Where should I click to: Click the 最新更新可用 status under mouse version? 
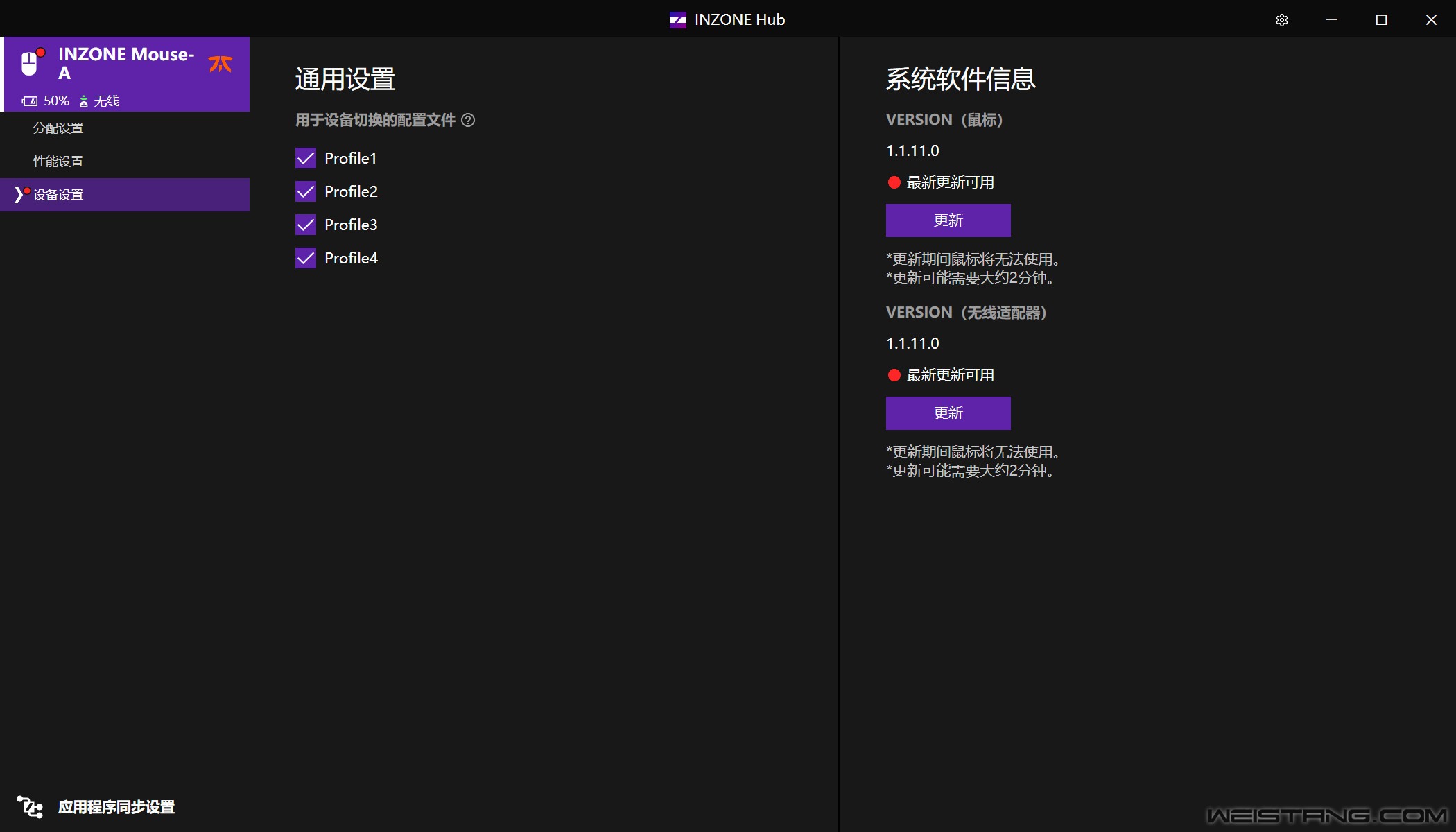coord(941,182)
